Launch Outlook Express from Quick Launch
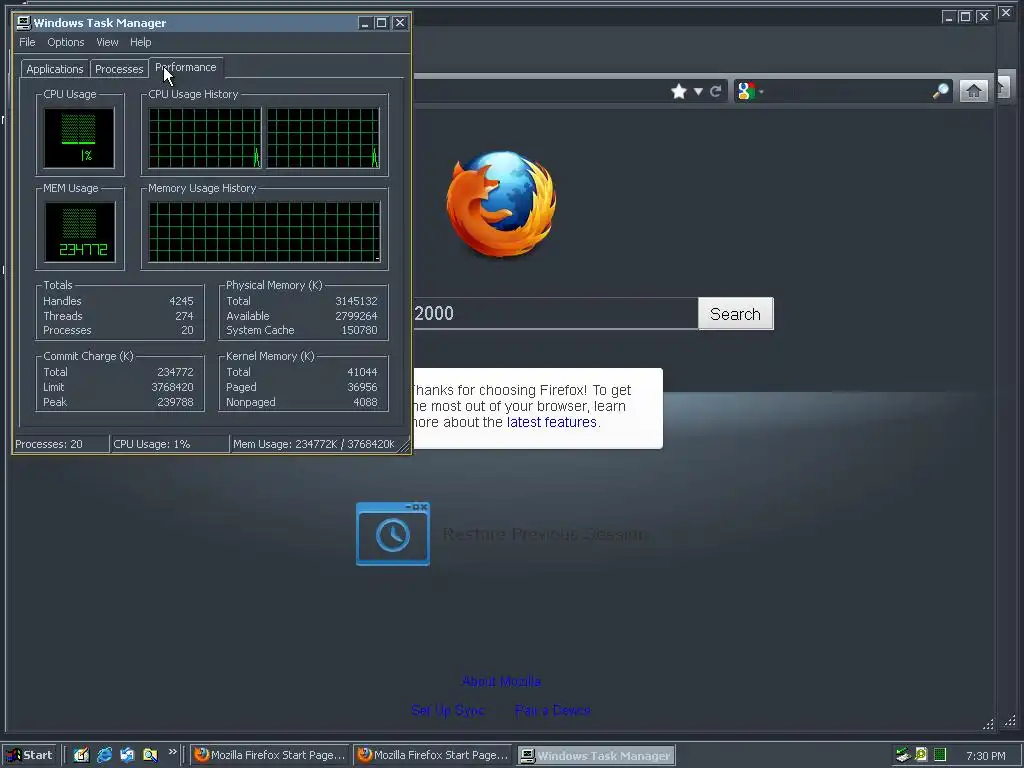1024x768 pixels. (127, 755)
